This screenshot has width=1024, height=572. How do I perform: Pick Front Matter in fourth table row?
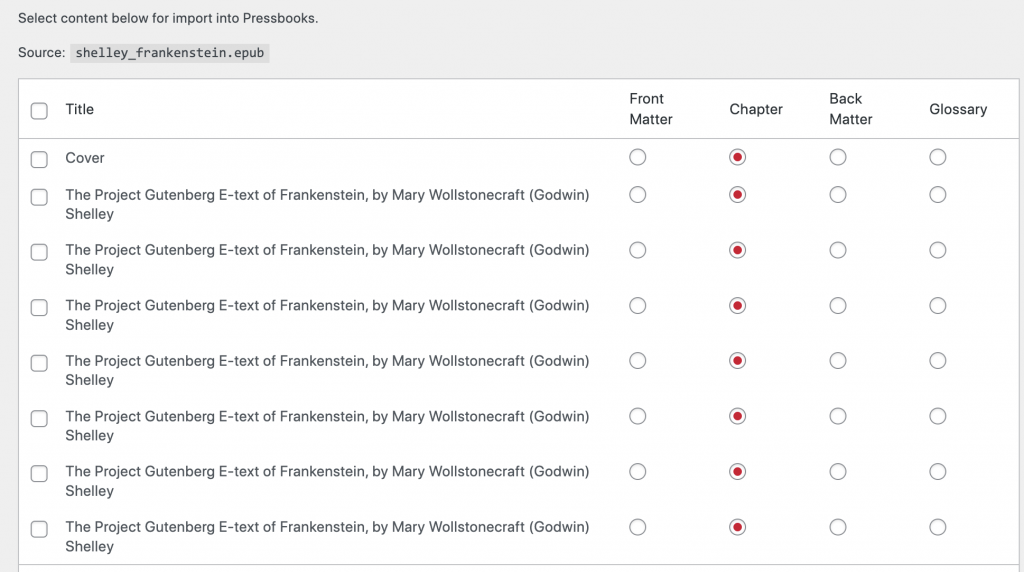(x=637, y=306)
